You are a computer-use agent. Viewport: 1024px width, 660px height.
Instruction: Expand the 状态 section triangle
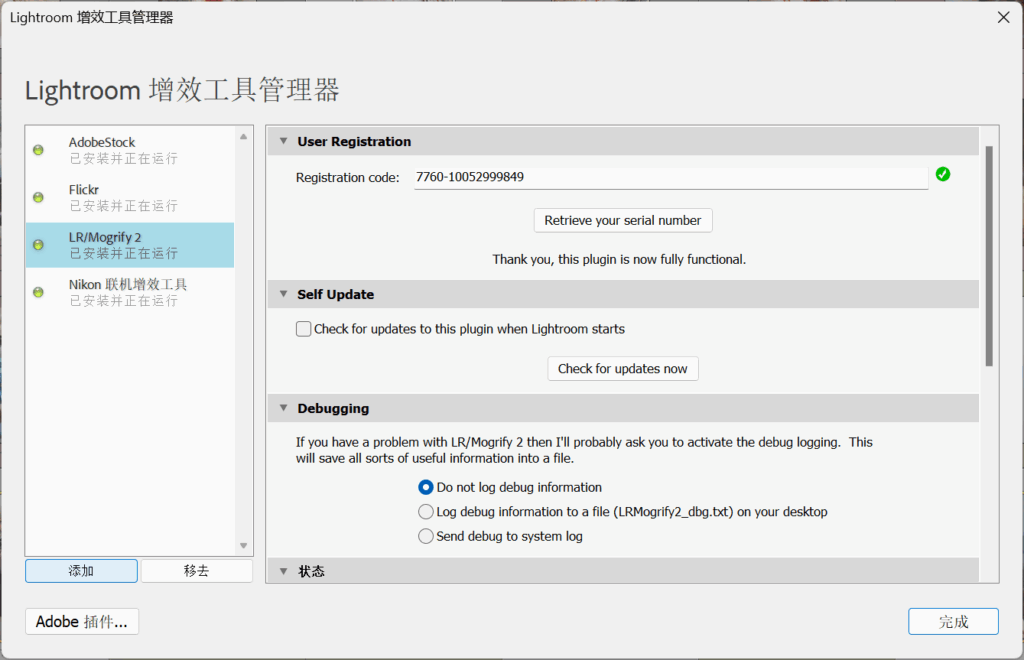pos(283,572)
